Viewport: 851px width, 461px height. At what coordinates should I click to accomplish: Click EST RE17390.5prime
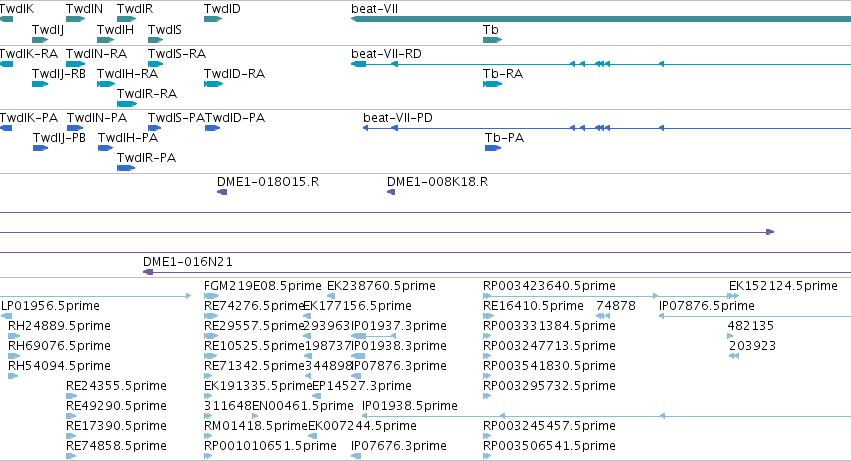click(x=116, y=426)
